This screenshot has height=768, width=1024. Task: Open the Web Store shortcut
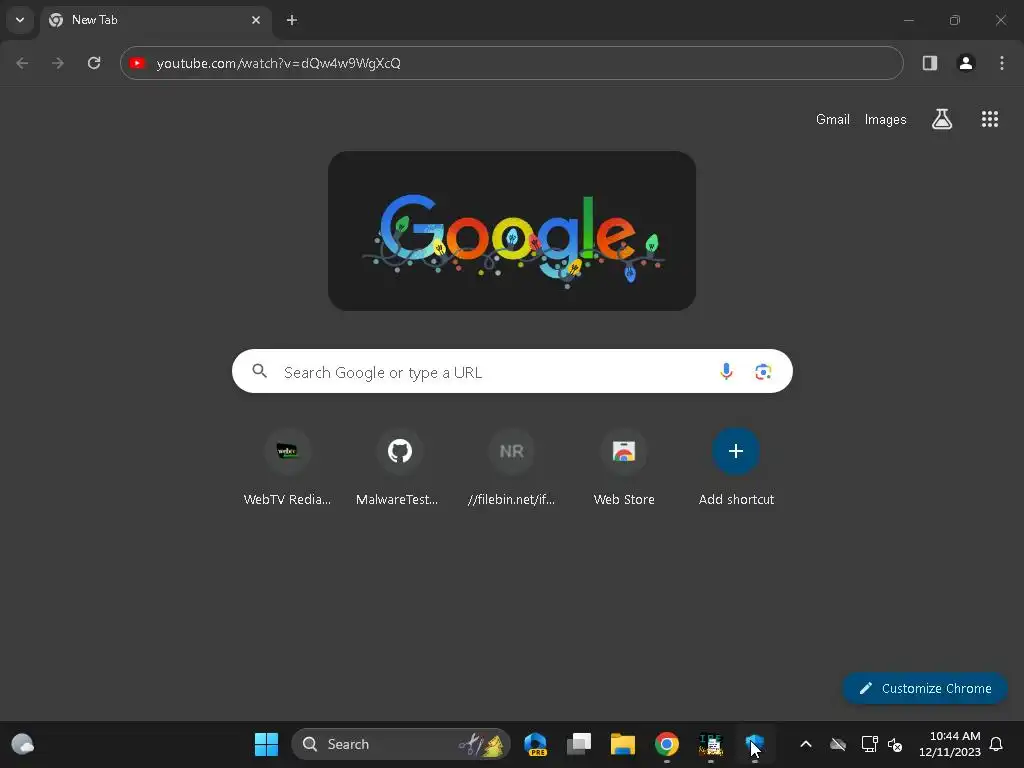coord(624,467)
